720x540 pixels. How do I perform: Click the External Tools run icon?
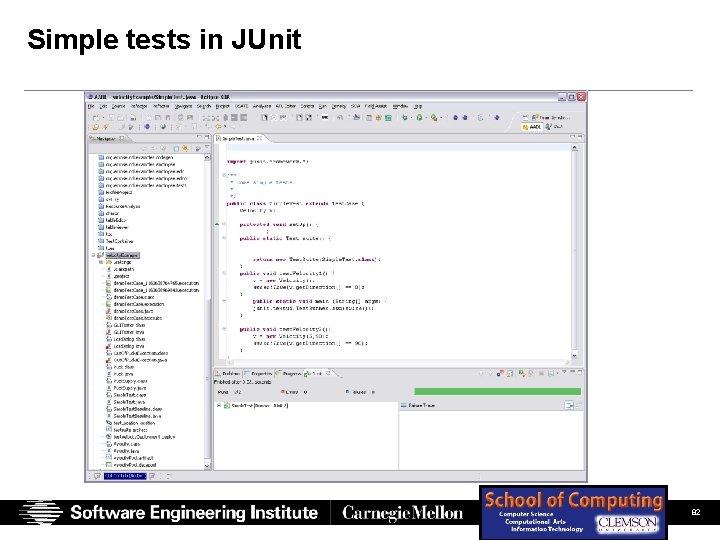(x=434, y=118)
